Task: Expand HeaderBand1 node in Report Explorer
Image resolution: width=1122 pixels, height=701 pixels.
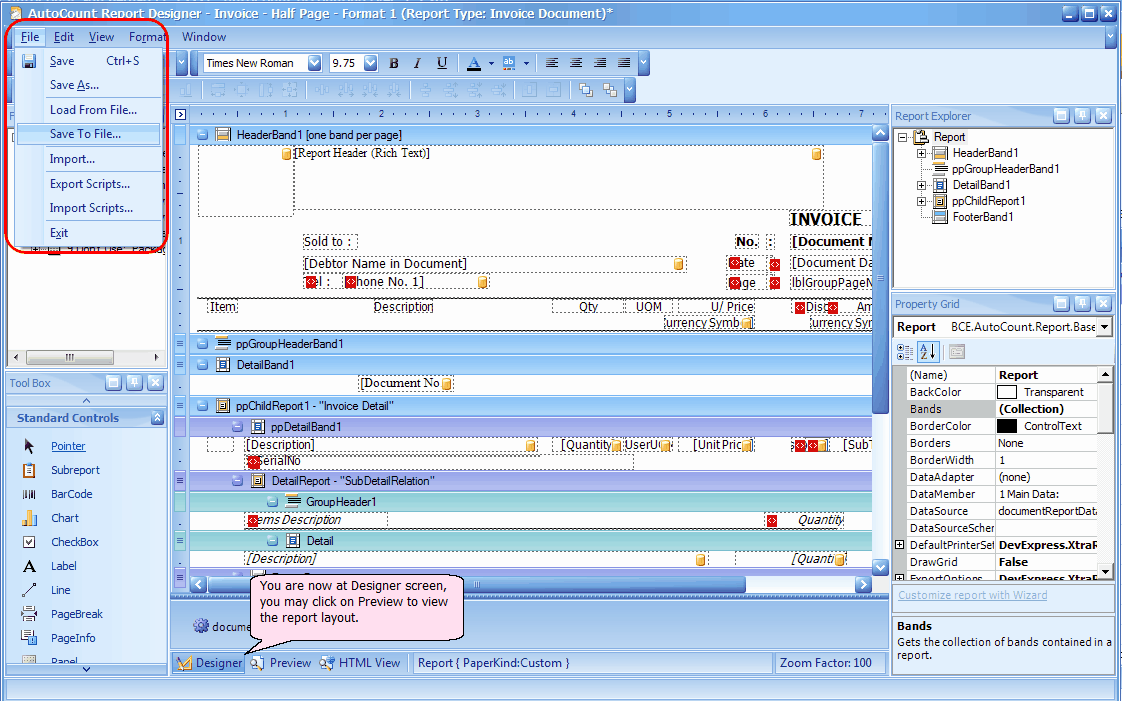Action: pyautogui.click(x=922, y=153)
